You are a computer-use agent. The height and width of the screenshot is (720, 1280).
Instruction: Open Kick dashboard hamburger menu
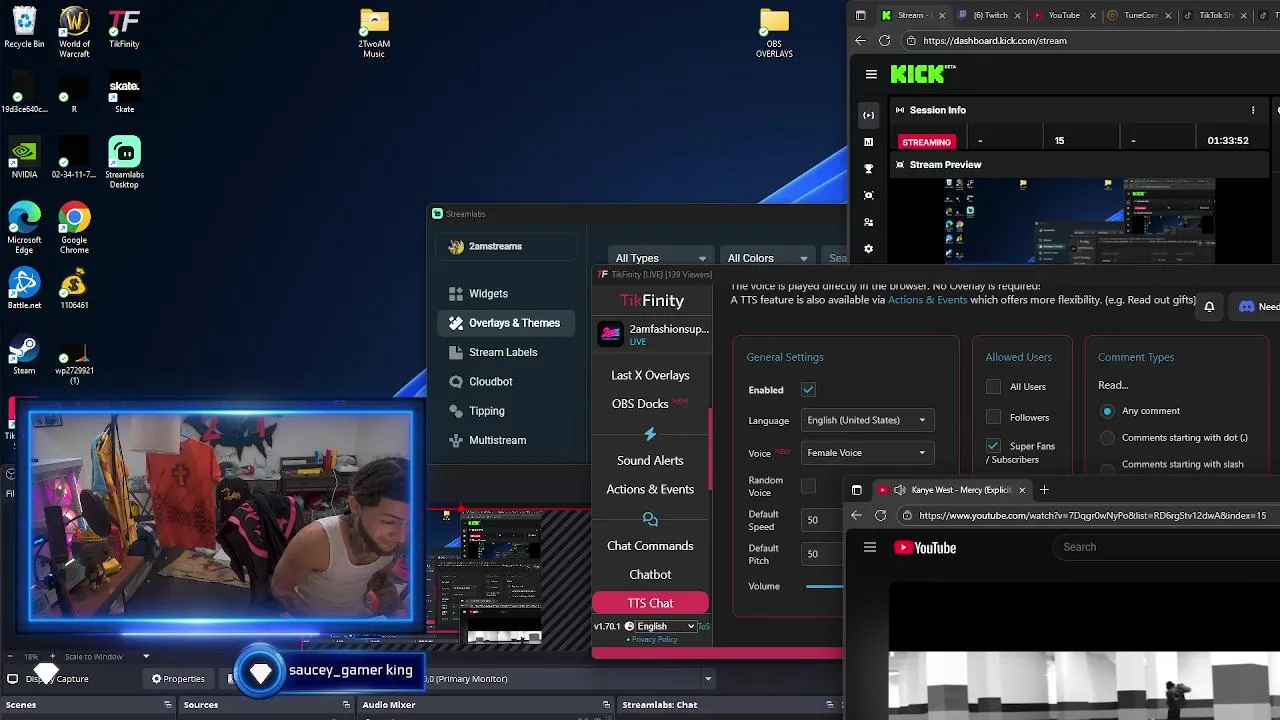click(871, 74)
